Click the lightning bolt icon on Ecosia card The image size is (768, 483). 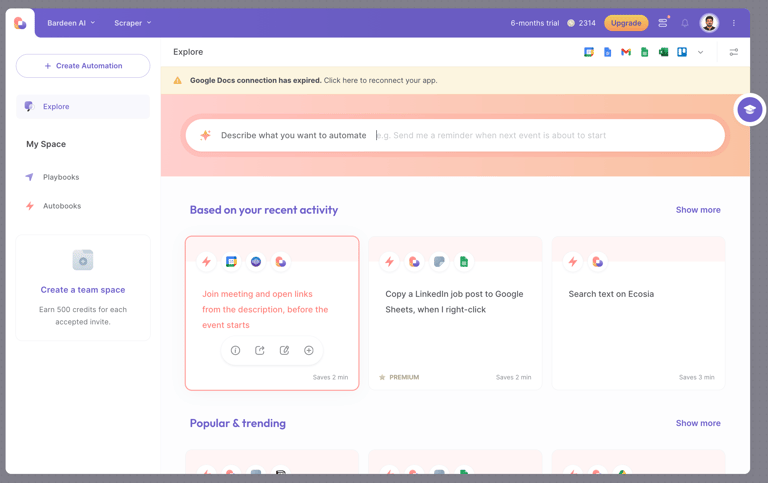click(573, 262)
